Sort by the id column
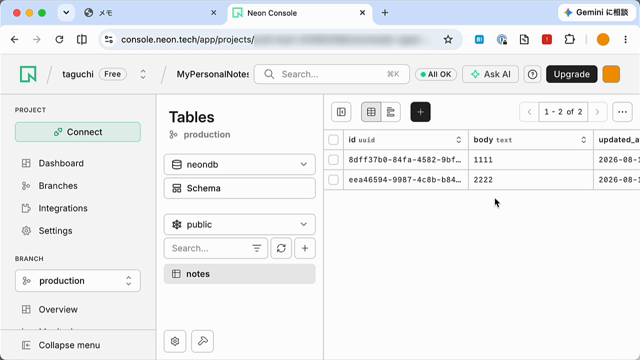The width and height of the screenshot is (640, 360). coord(458,140)
